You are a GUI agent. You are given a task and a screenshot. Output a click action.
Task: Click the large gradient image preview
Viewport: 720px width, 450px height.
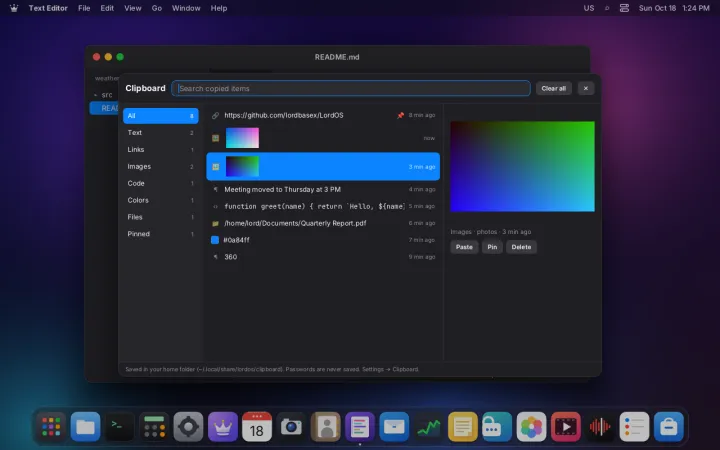click(x=522, y=167)
